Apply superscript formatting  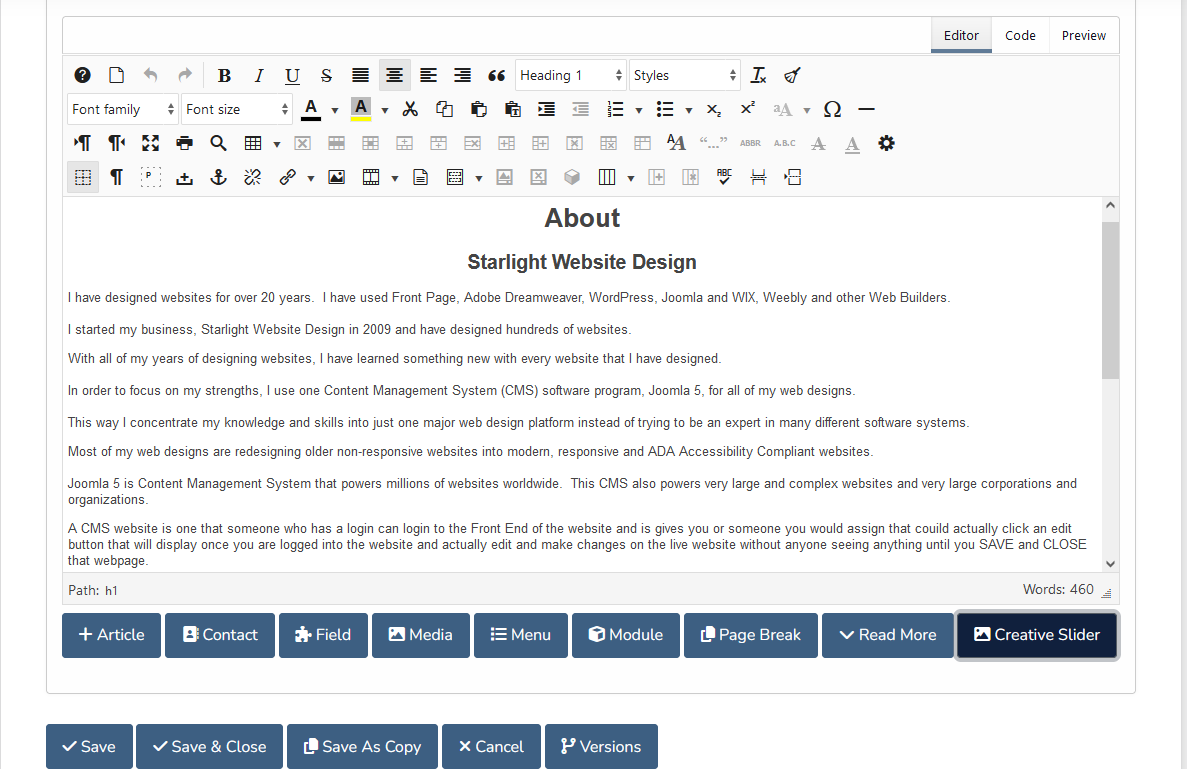(x=748, y=109)
